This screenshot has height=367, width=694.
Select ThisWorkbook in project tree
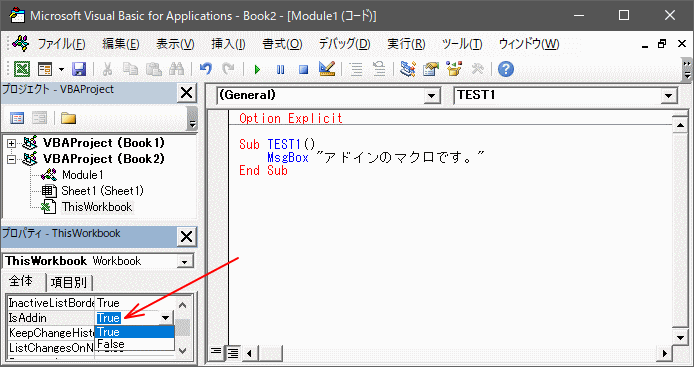pos(97,207)
